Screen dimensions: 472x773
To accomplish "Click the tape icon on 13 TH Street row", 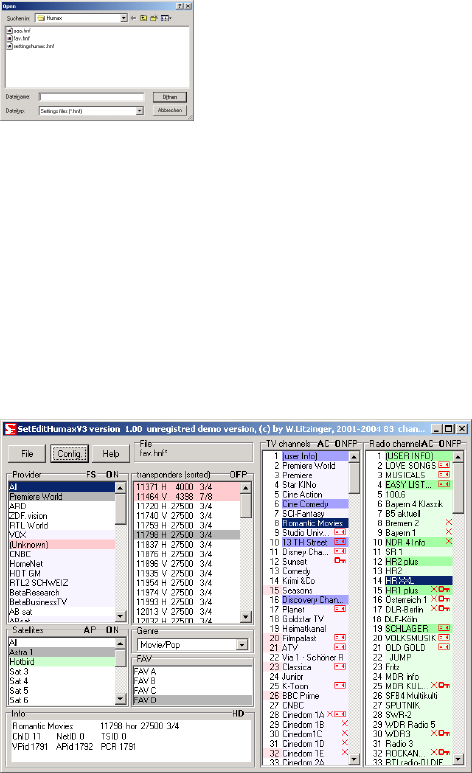I will 340,542.
